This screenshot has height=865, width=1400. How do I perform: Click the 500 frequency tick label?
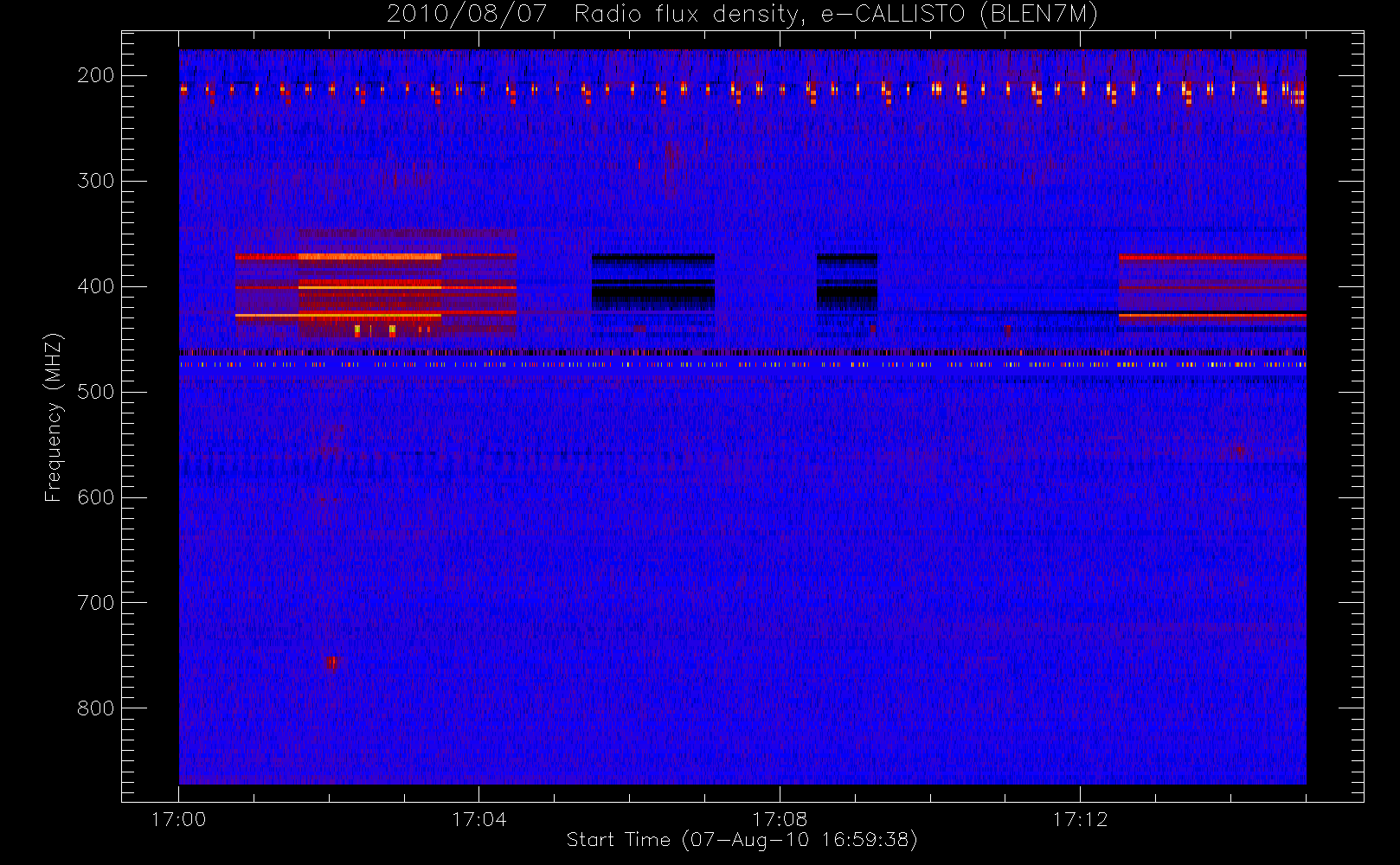96,392
